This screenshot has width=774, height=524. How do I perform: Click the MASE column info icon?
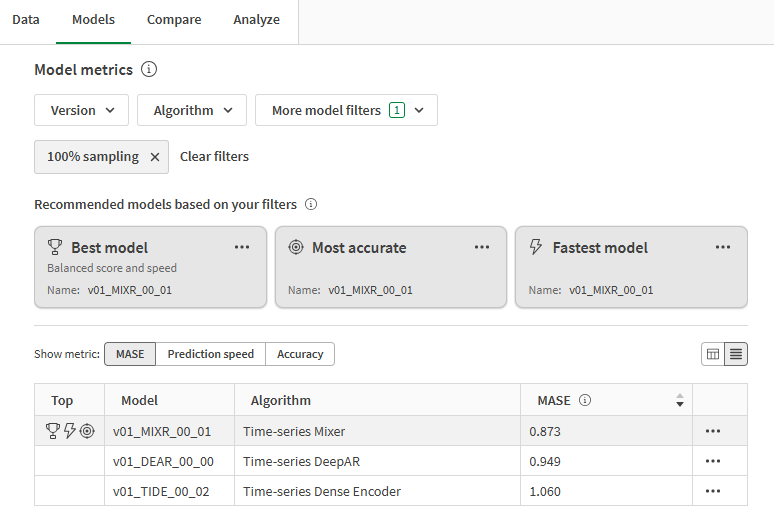(585, 400)
